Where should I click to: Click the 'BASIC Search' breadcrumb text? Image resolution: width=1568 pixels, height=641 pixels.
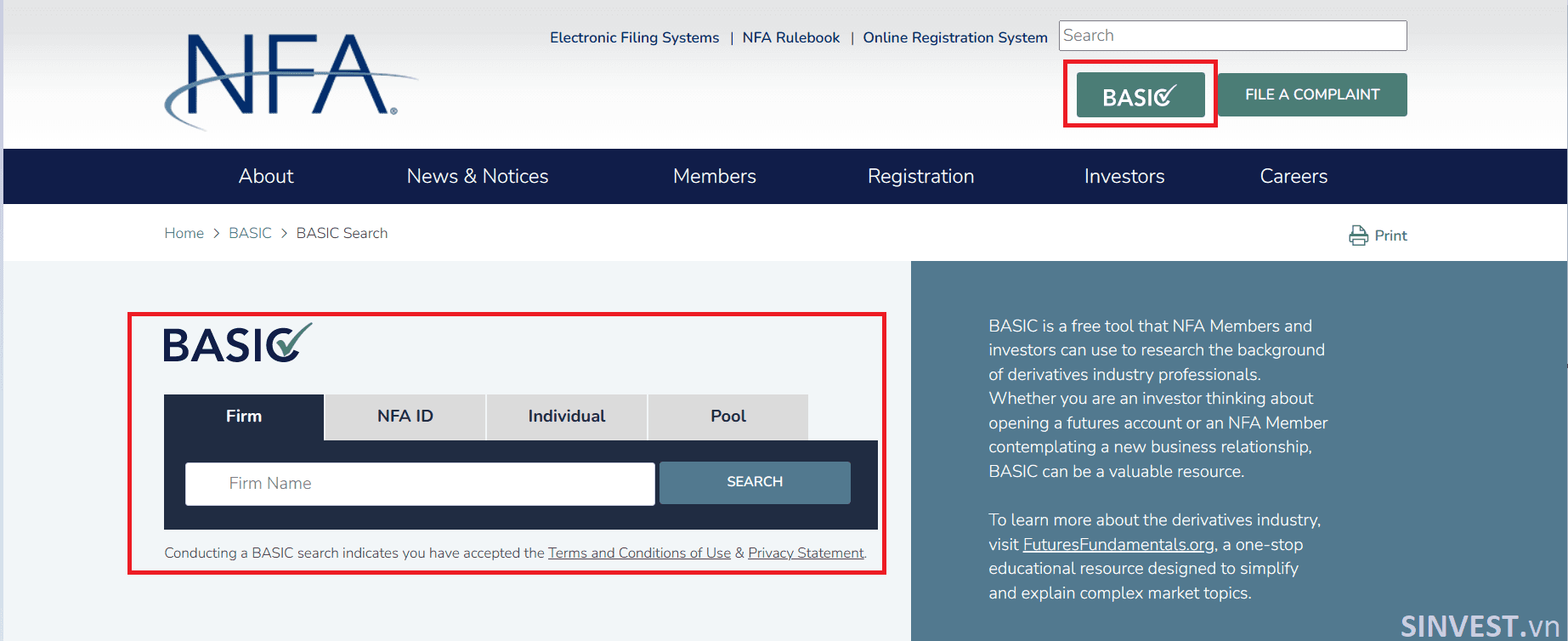point(342,233)
